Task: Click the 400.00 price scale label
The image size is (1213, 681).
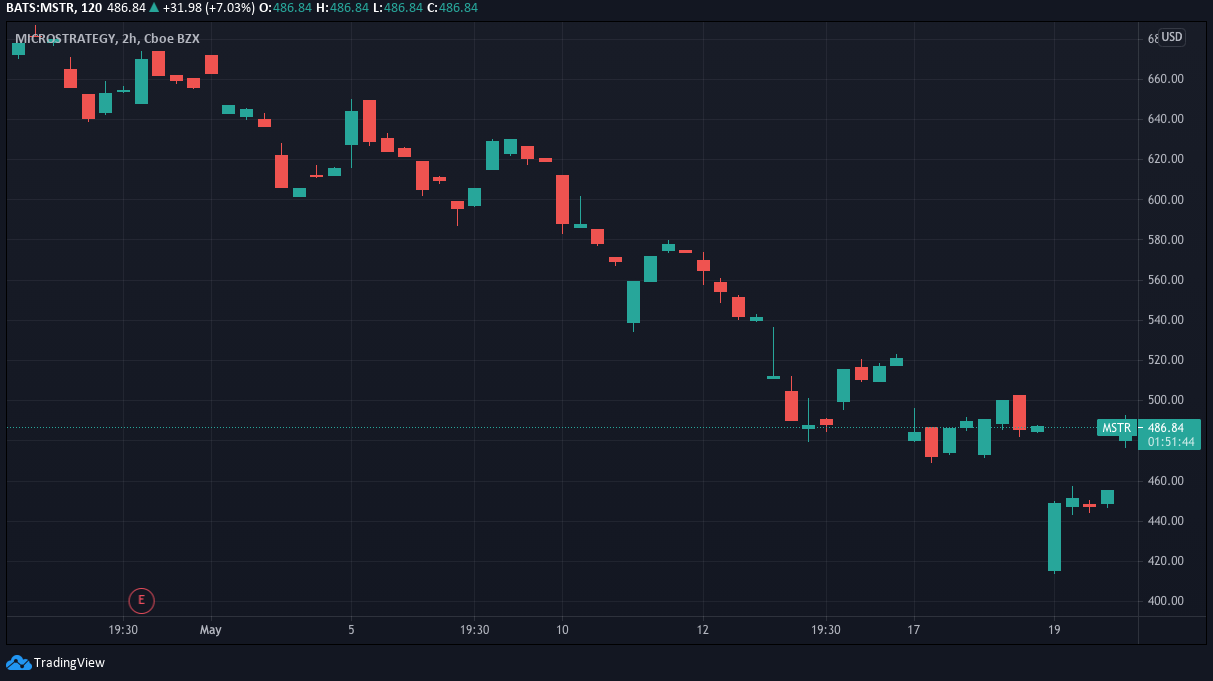Action: tap(1166, 601)
